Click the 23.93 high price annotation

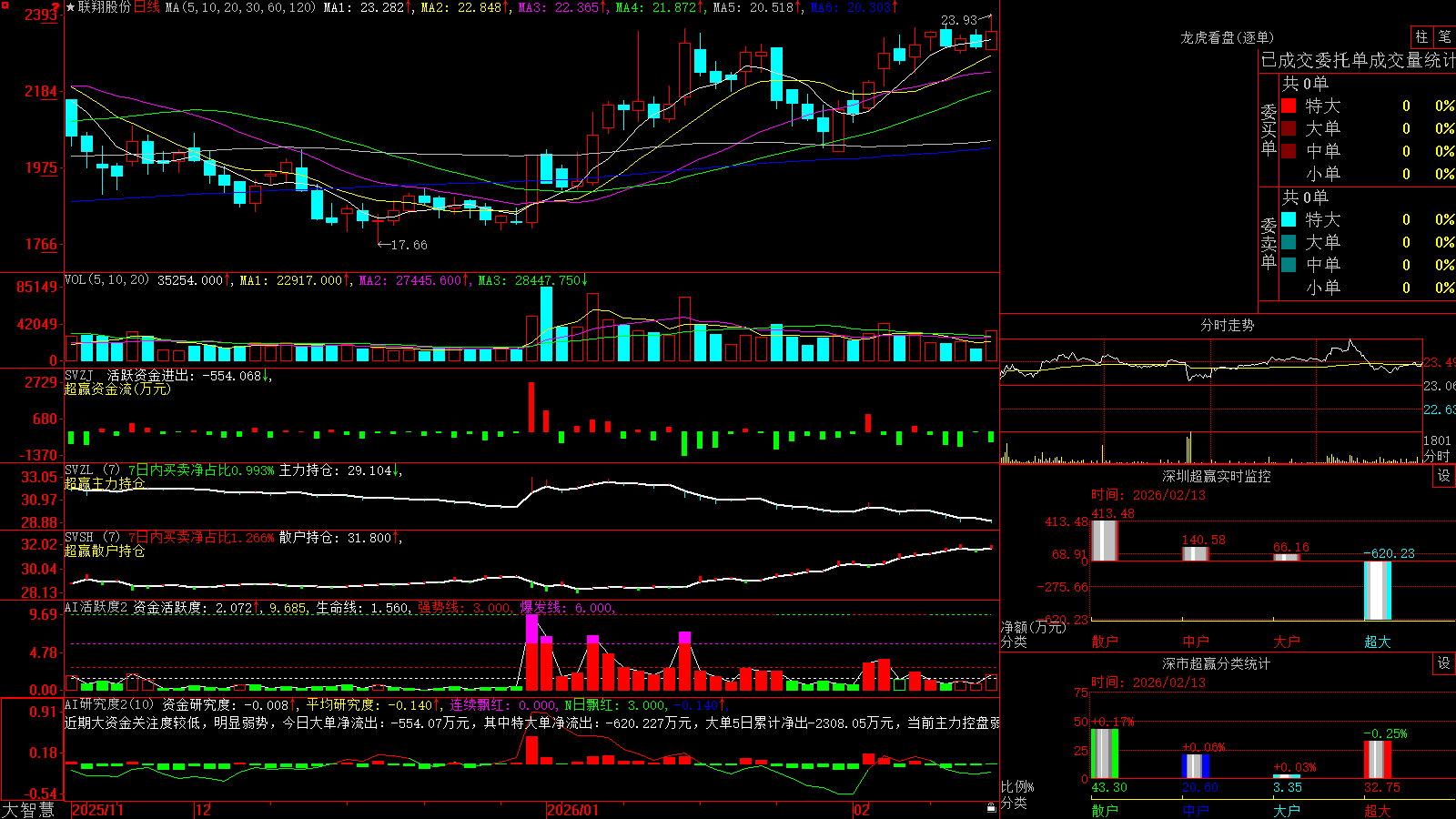(958, 20)
